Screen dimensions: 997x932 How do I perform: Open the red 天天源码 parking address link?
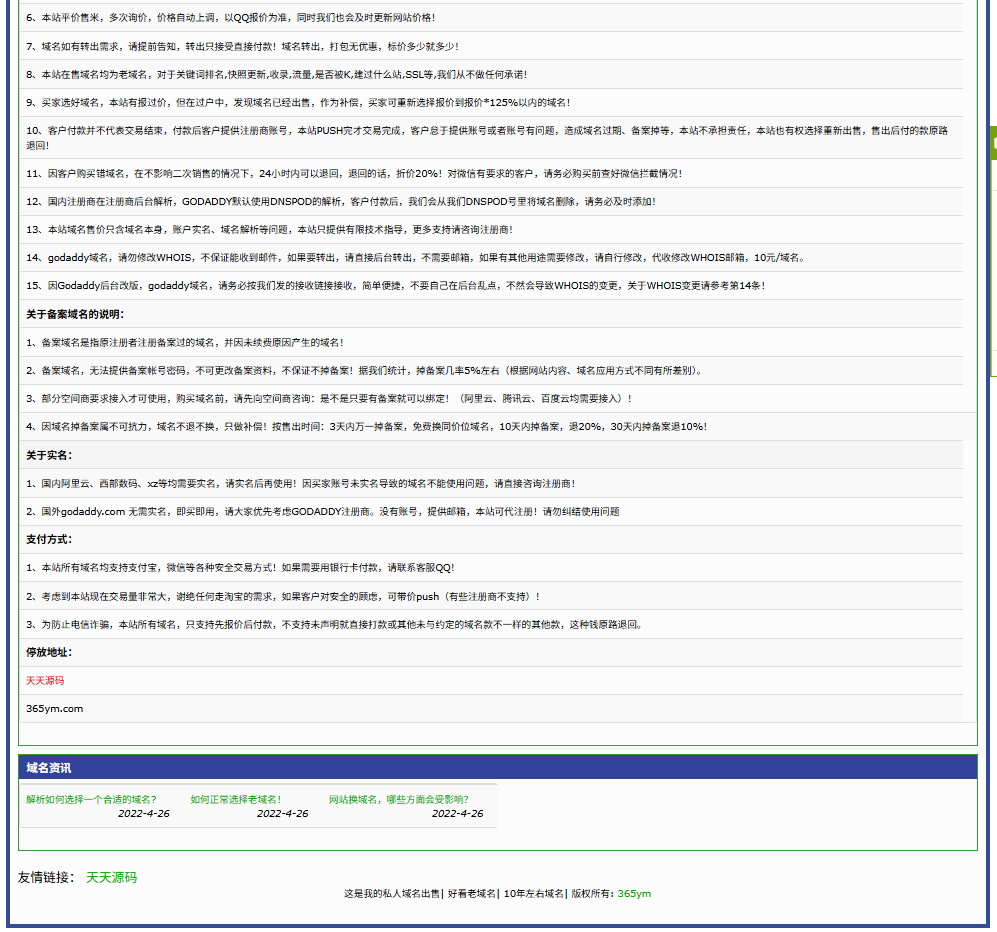45,681
